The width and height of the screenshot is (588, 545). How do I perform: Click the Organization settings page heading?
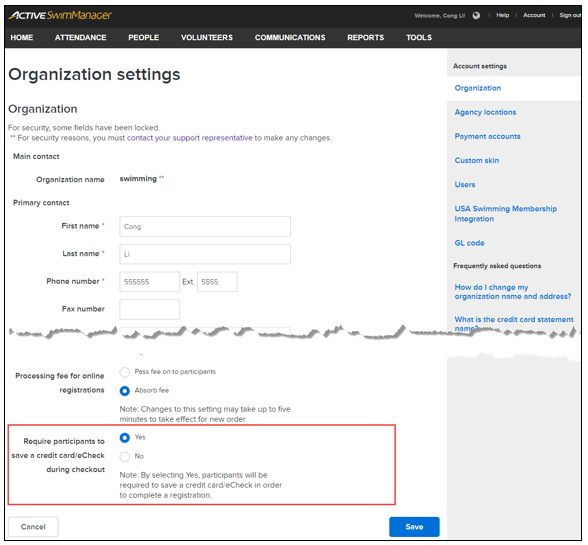pos(94,74)
